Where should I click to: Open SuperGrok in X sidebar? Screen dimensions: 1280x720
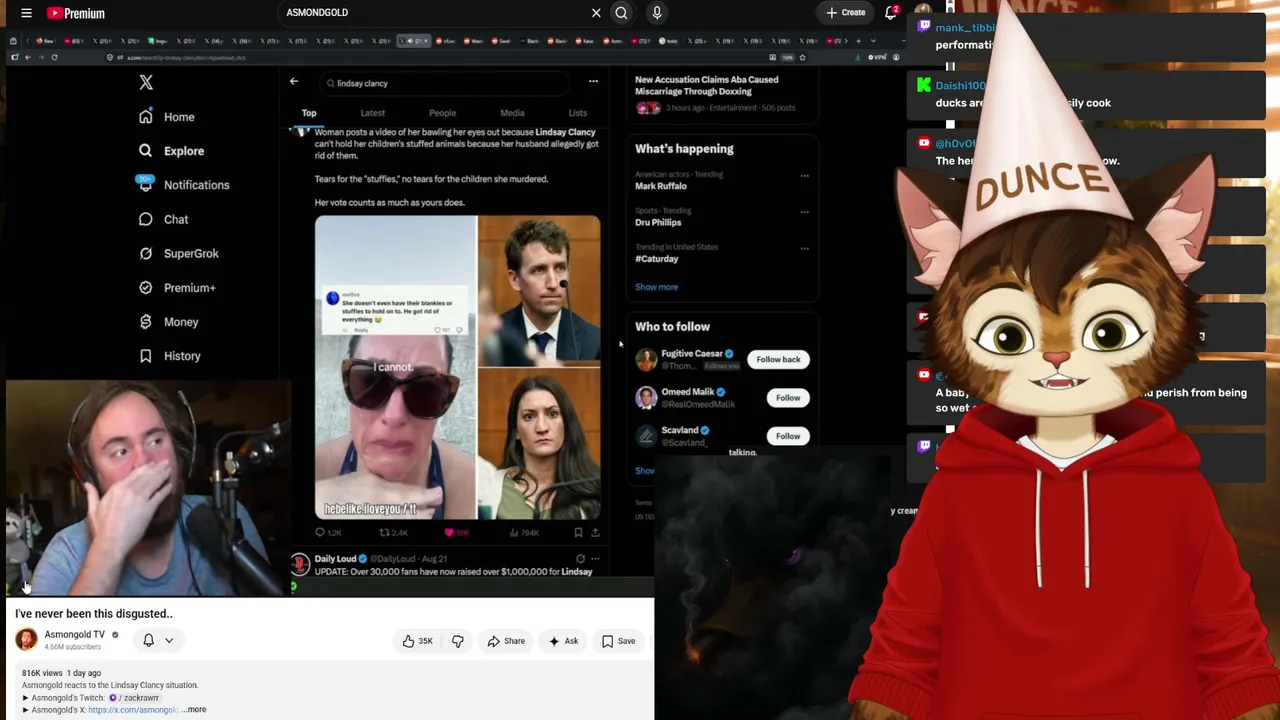pyautogui.click(x=178, y=253)
